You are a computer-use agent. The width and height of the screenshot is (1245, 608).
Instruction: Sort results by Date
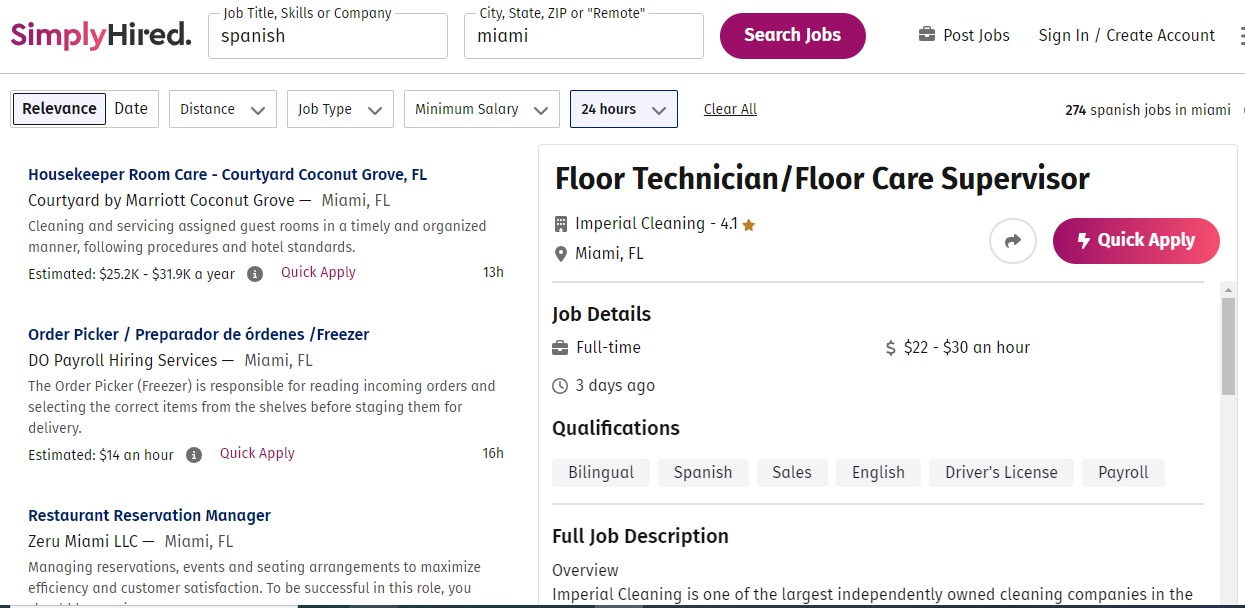click(131, 109)
